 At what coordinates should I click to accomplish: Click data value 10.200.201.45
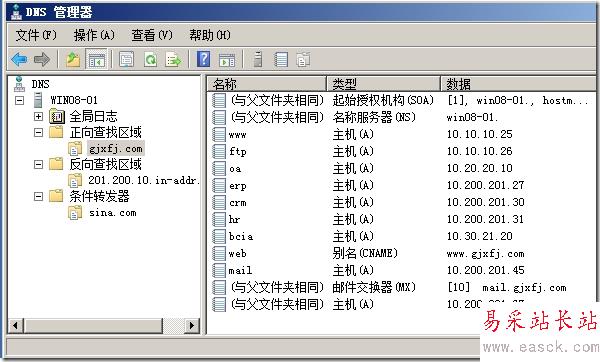[485, 271]
